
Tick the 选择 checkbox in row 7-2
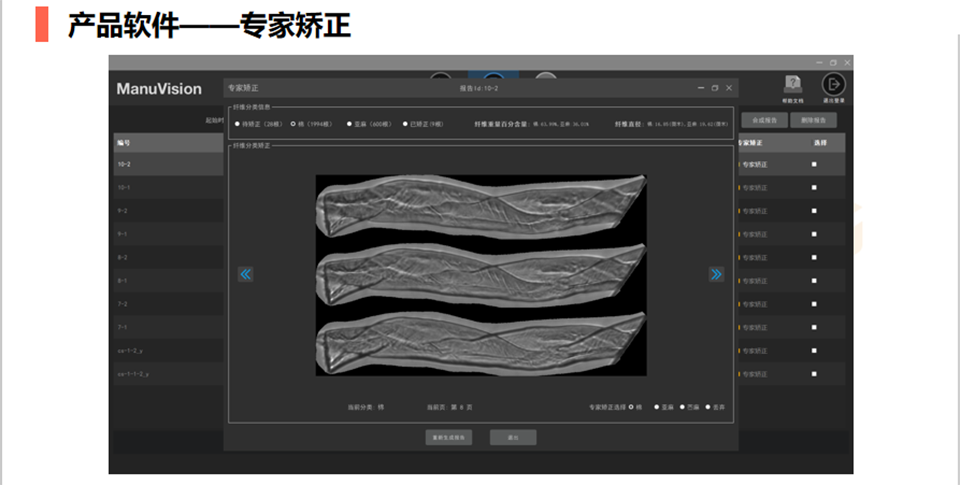[x=814, y=304]
